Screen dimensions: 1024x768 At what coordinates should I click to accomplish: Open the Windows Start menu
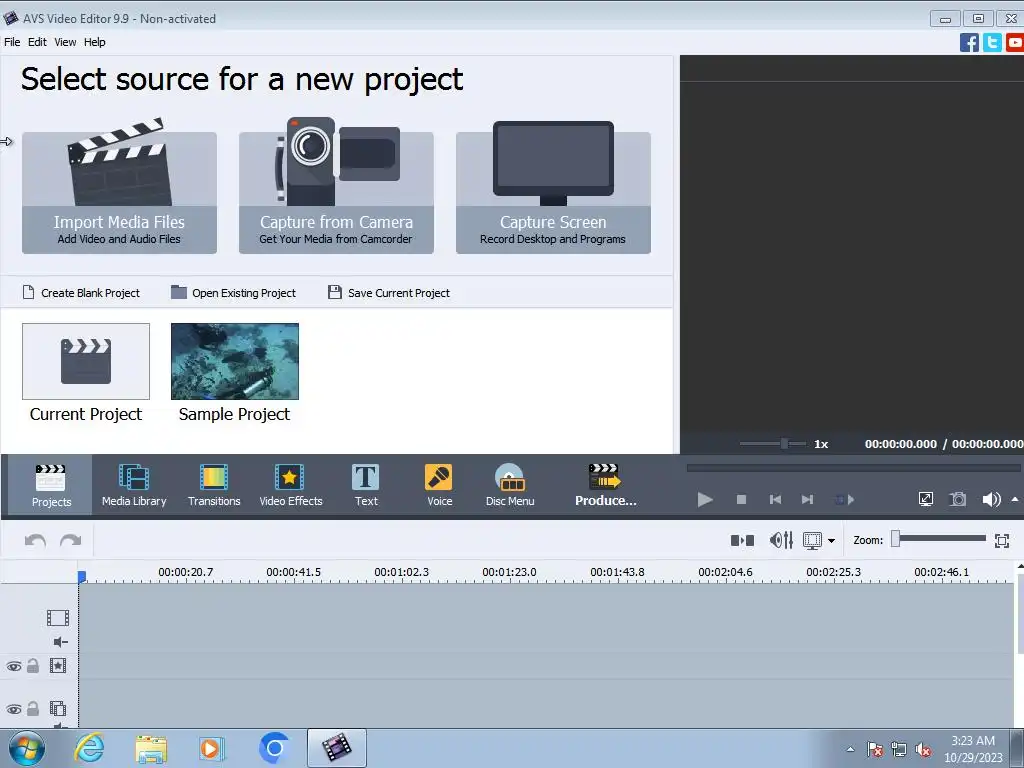[26, 748]
